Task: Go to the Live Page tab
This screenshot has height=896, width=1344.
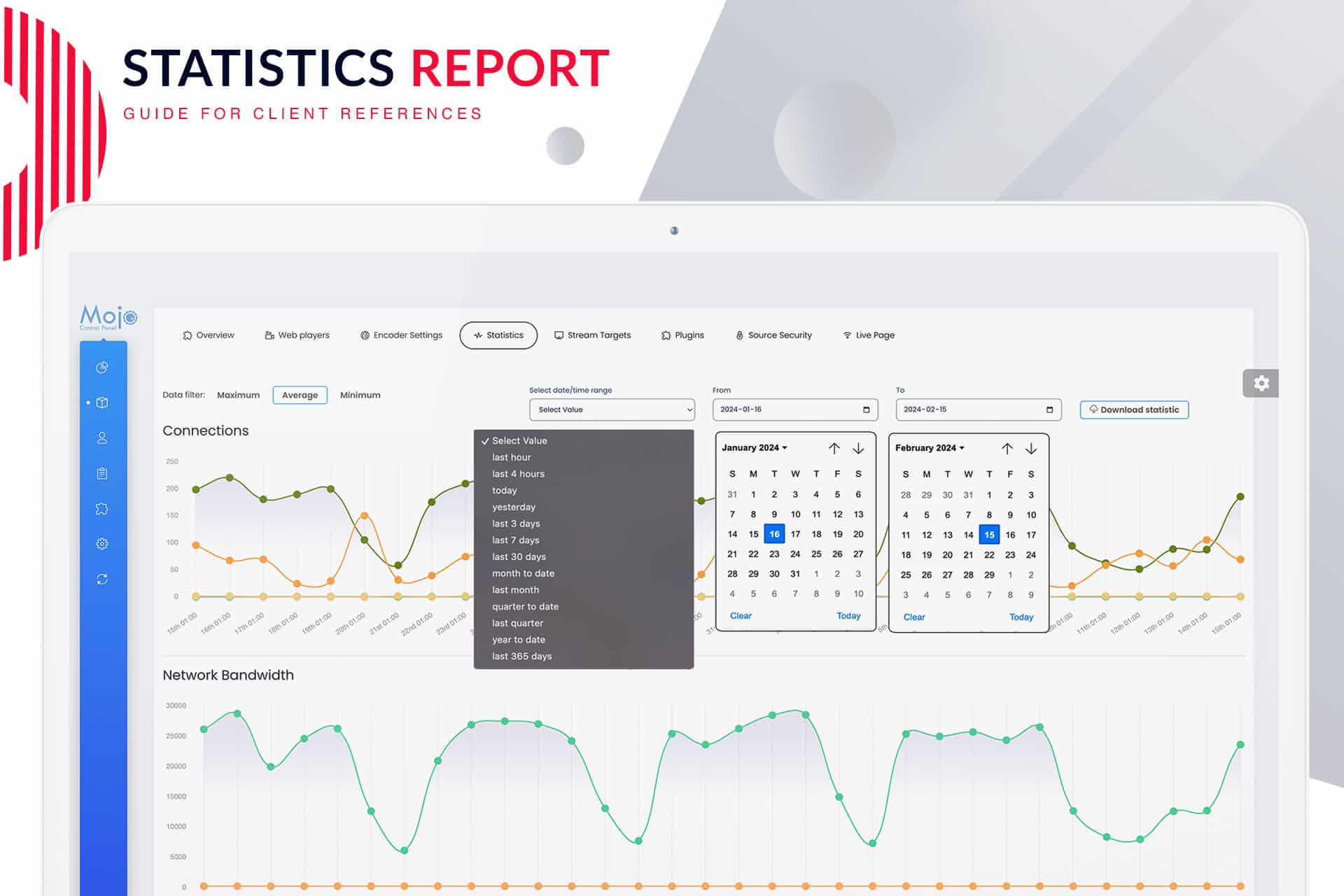Action: tap(869, 335)
